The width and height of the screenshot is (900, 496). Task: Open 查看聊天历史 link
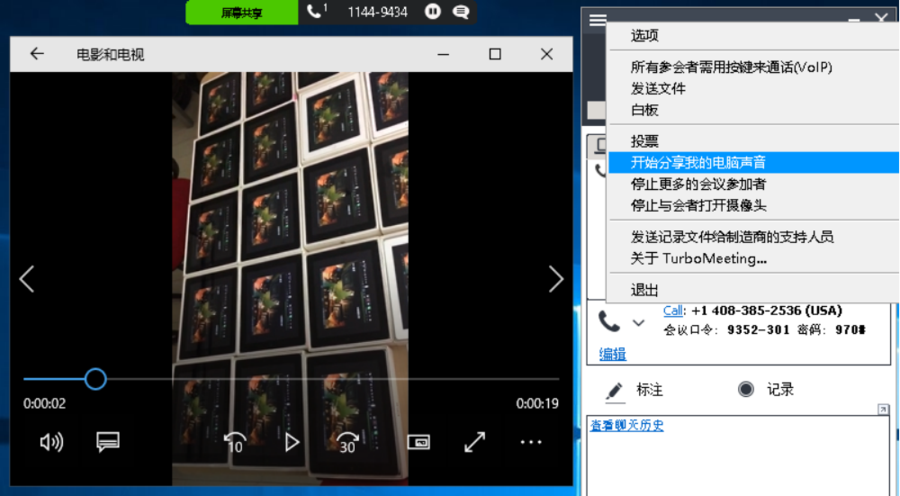[627, 425]
